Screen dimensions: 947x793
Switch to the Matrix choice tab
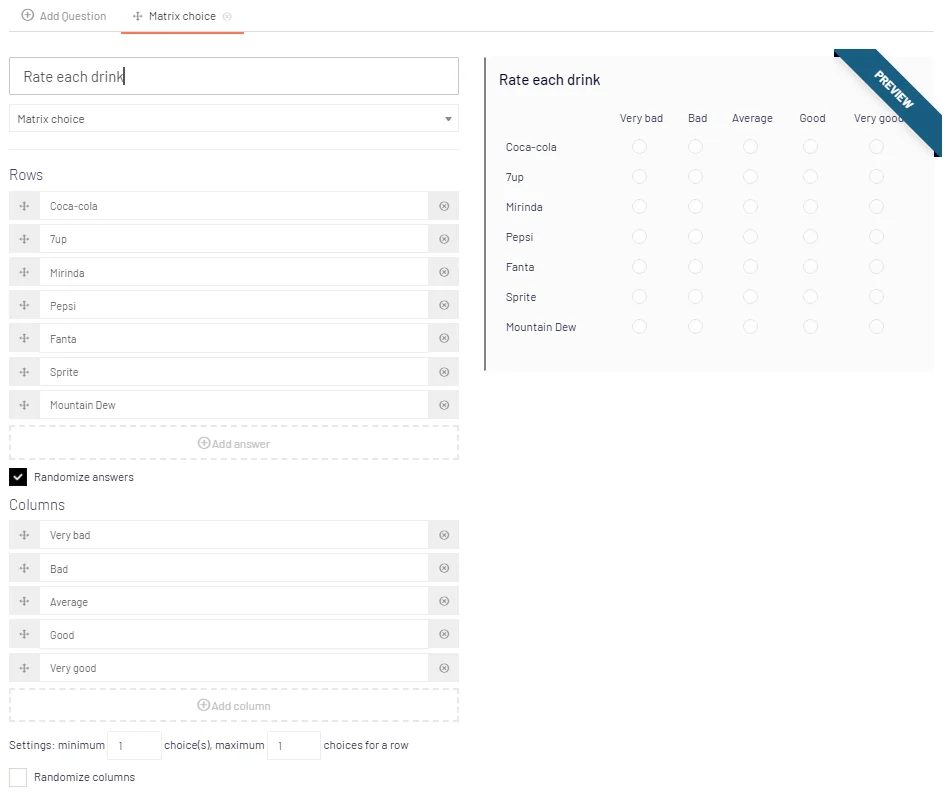click(182, 16)
